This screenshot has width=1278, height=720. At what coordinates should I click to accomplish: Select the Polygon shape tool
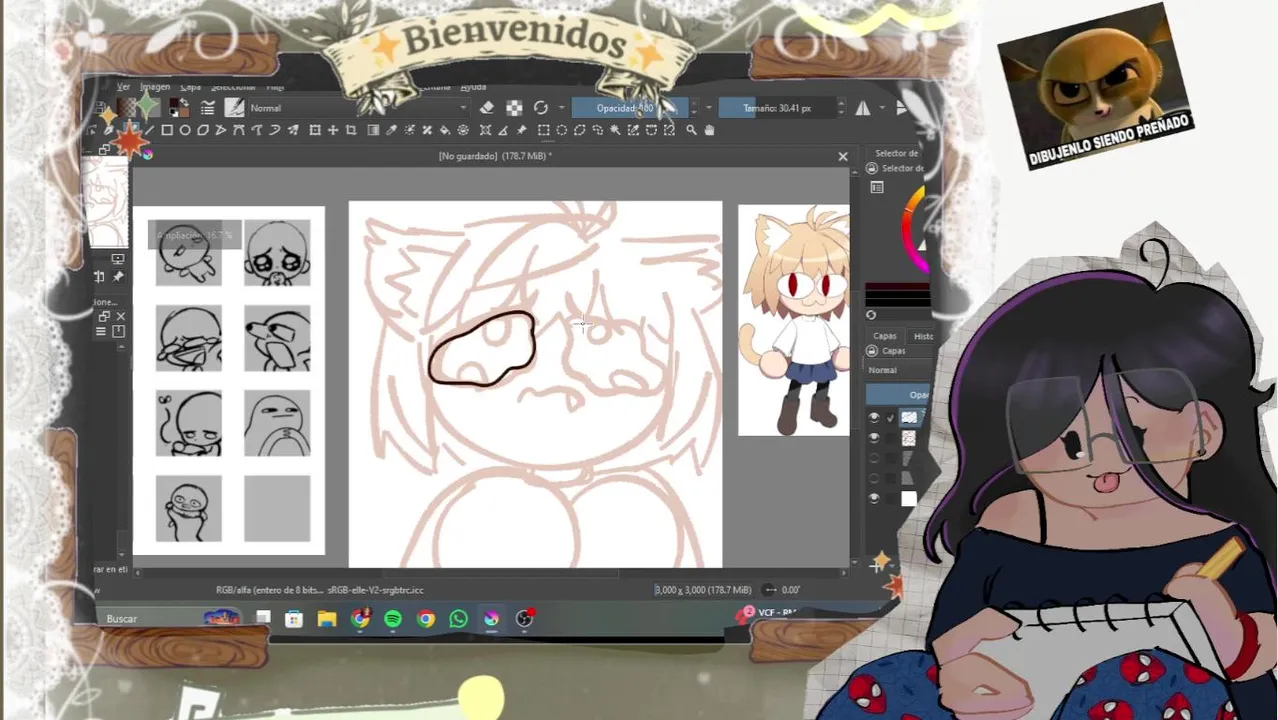tap(203, 130)
